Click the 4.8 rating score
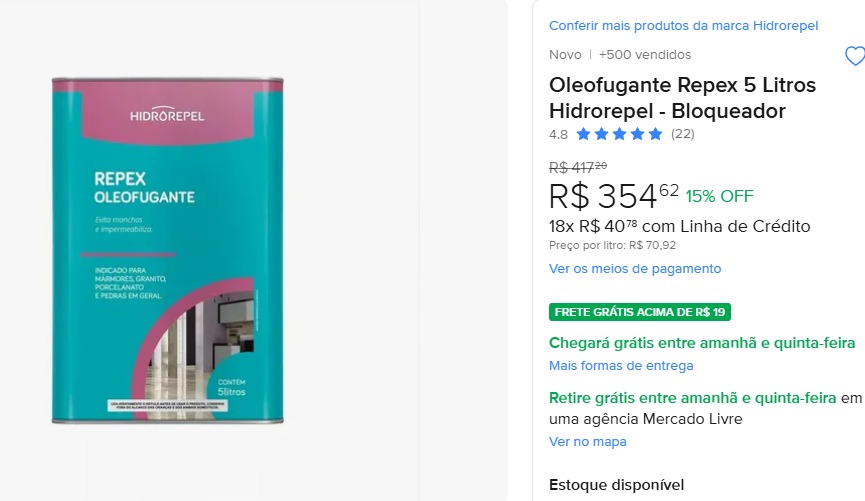The height and width of the screenshot is (501, 865). [x=558, y=135]
